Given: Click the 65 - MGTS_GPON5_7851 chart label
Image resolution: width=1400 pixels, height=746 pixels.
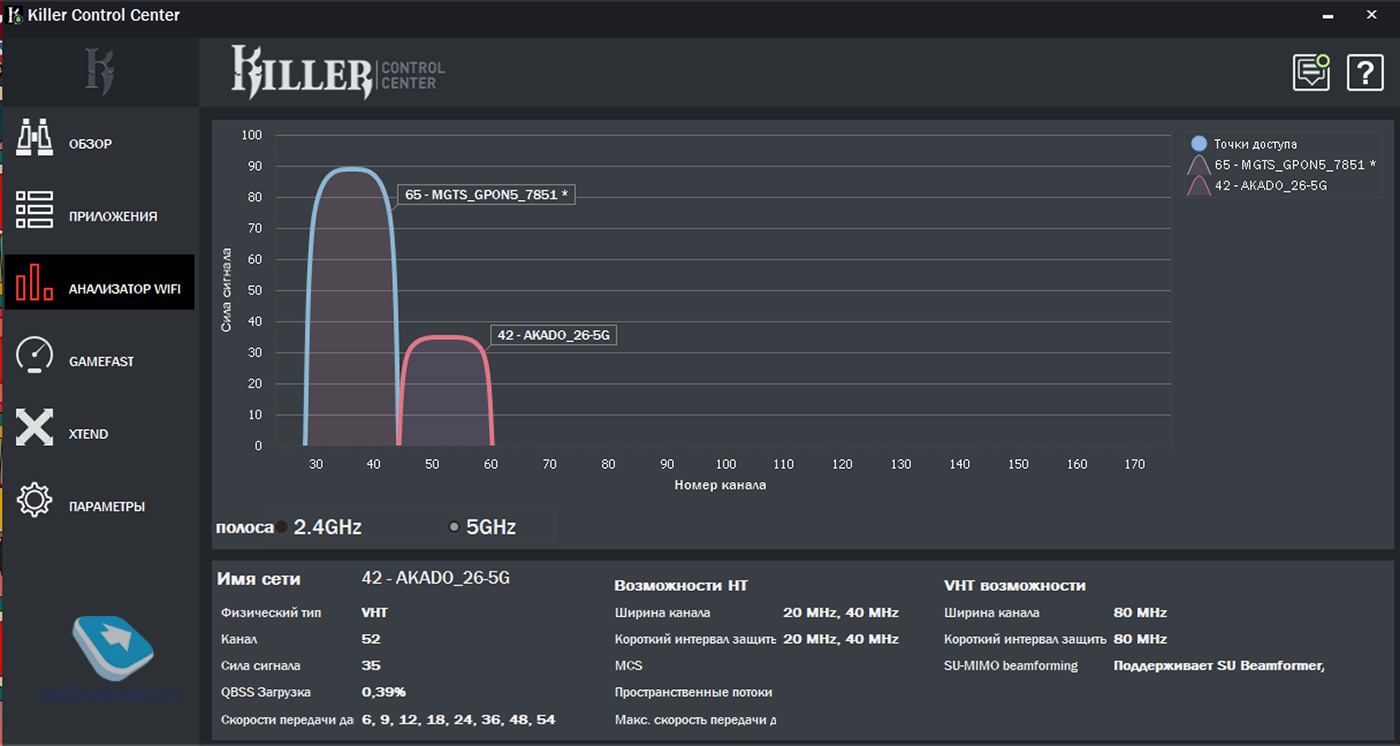Looking at the screenshot, I should point(486,196).
